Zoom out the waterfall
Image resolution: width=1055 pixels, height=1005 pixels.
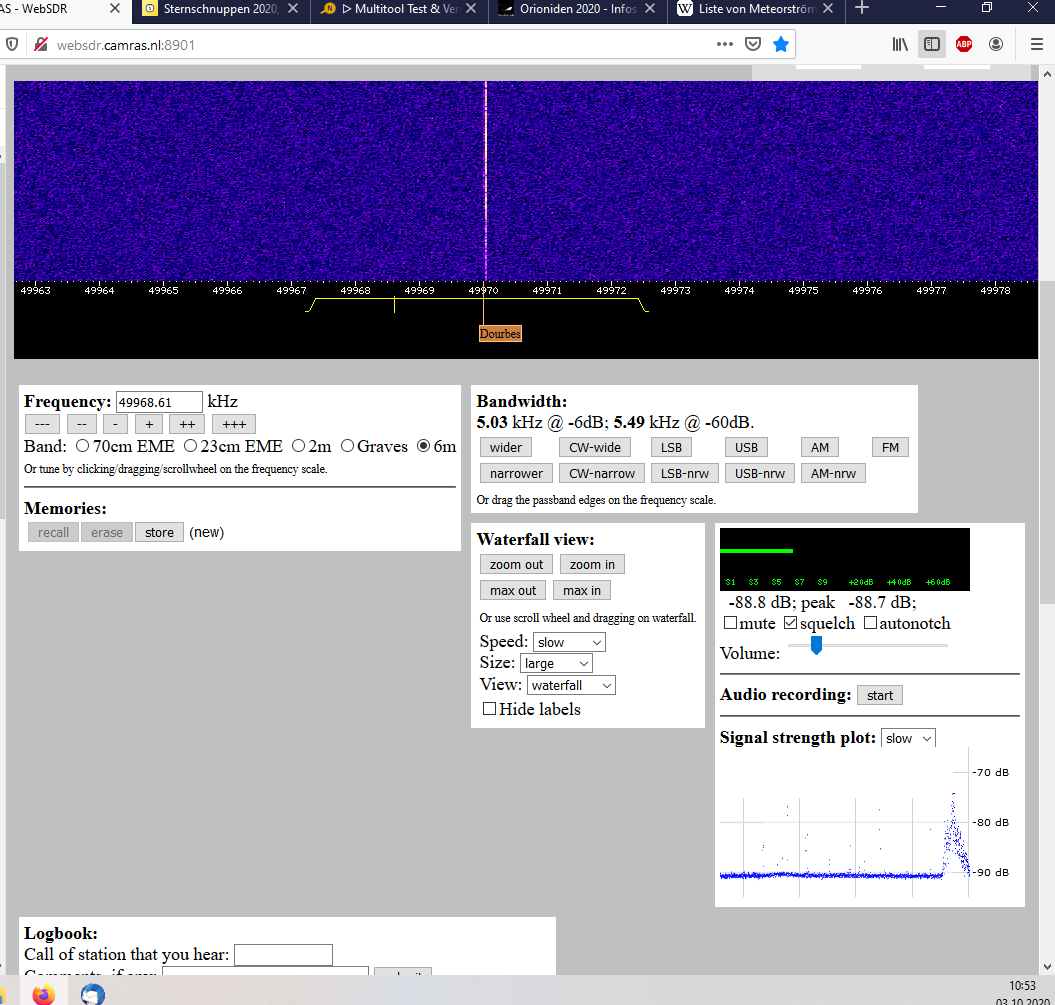516,564
